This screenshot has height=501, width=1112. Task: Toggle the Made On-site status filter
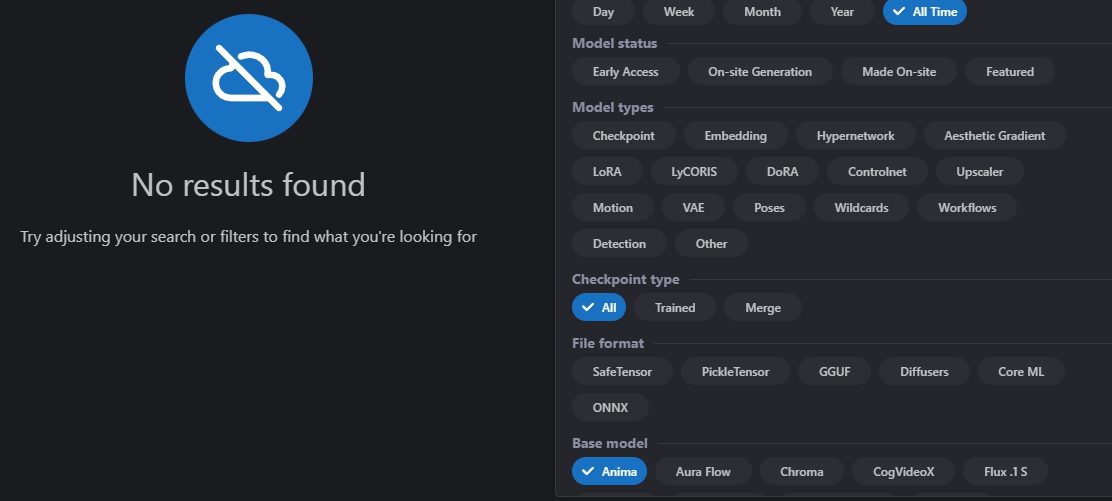pos(899,72)
